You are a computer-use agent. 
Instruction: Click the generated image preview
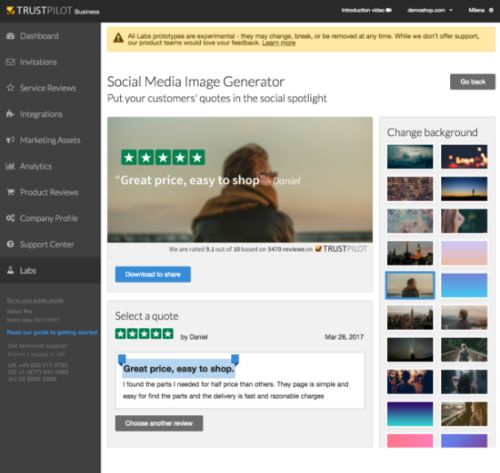pos(240,180)
